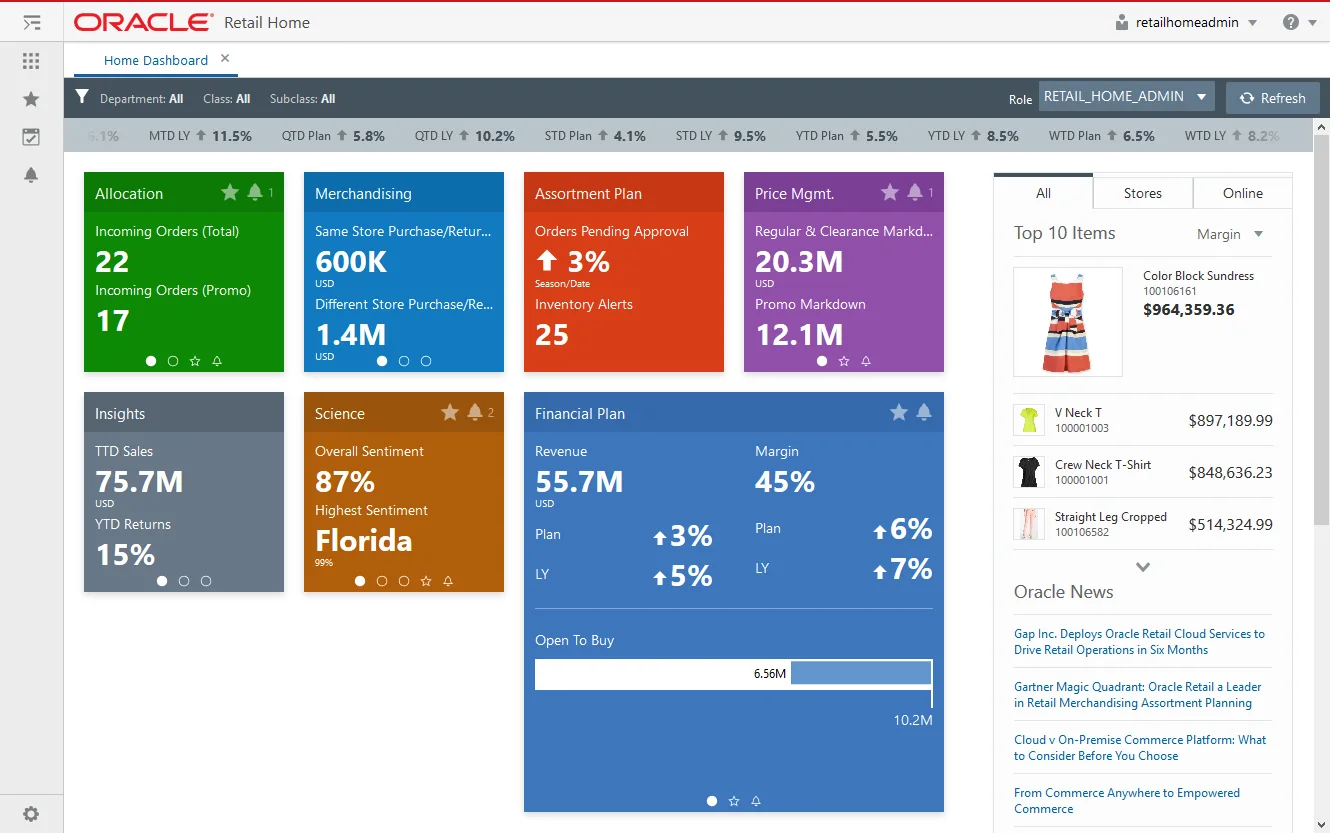The image size is (1330, 833).
Task: Expand the Top 10 Items list with the down chevron
Action: click(x=1142, y=566)
